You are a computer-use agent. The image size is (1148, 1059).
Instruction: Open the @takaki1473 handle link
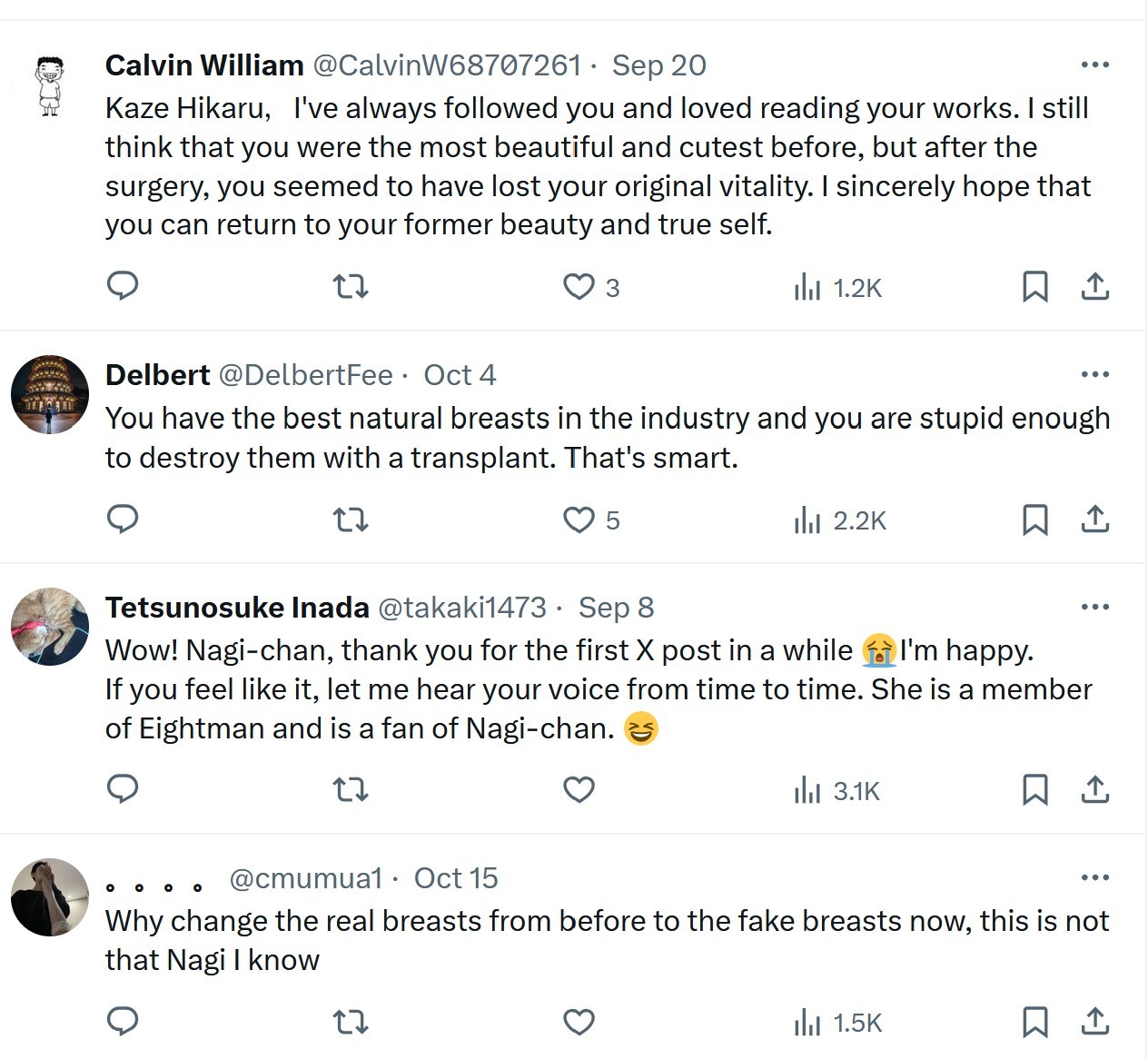pyautogui.click(x=461, y=608)
